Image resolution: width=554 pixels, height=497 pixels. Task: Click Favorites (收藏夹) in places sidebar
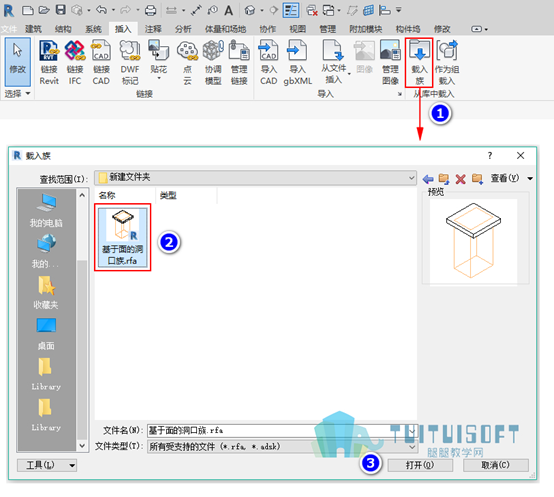[46, 292]
